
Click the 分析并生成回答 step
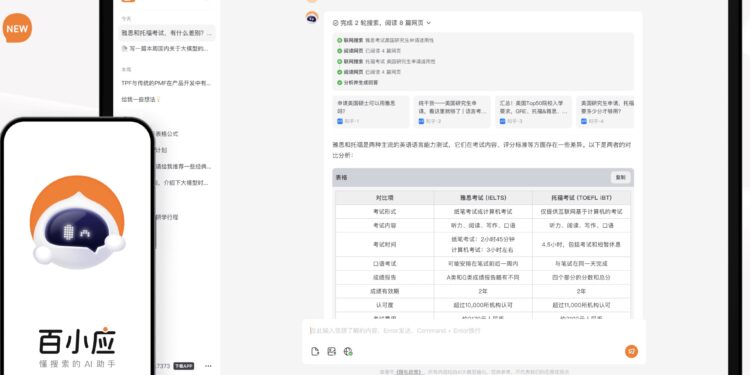(358, 82)
